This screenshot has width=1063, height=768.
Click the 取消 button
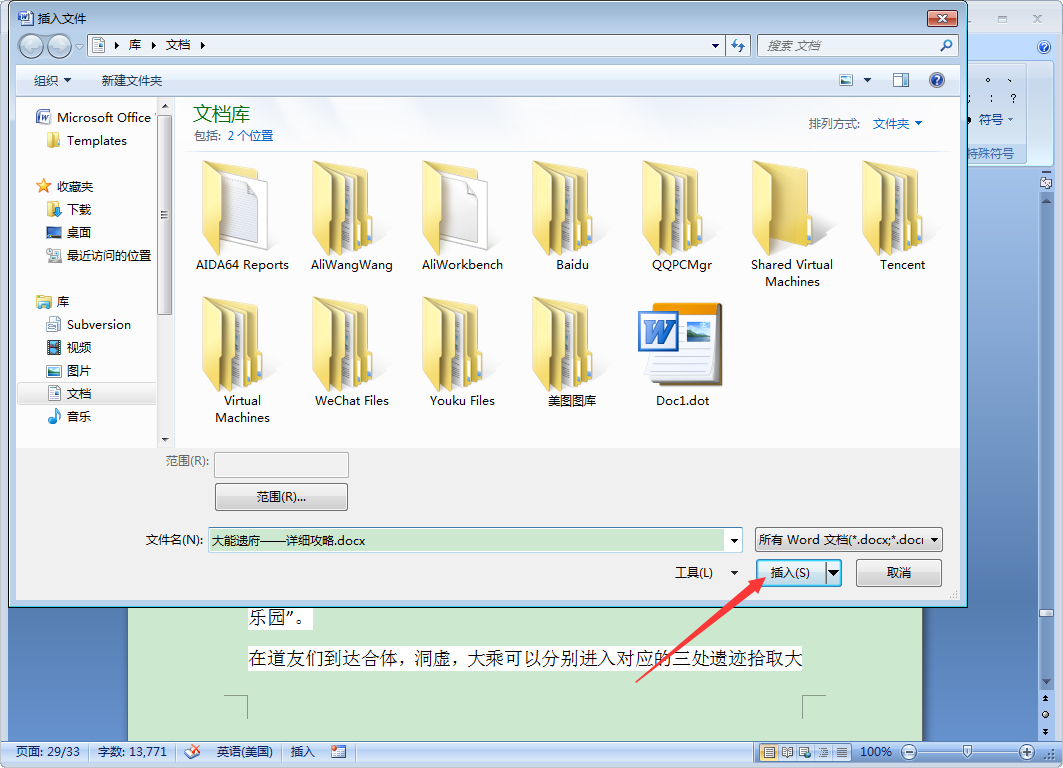(898, 572)
